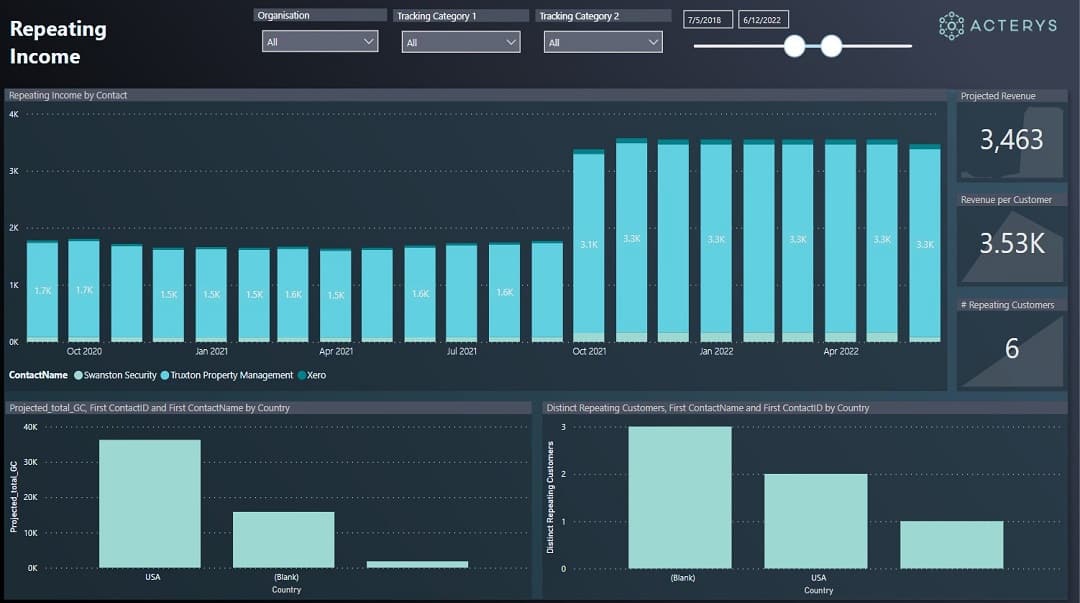Click the Acterys logo icon
Screen dimensions: 1080x603
pyautogui.click(x=951, y=26)
